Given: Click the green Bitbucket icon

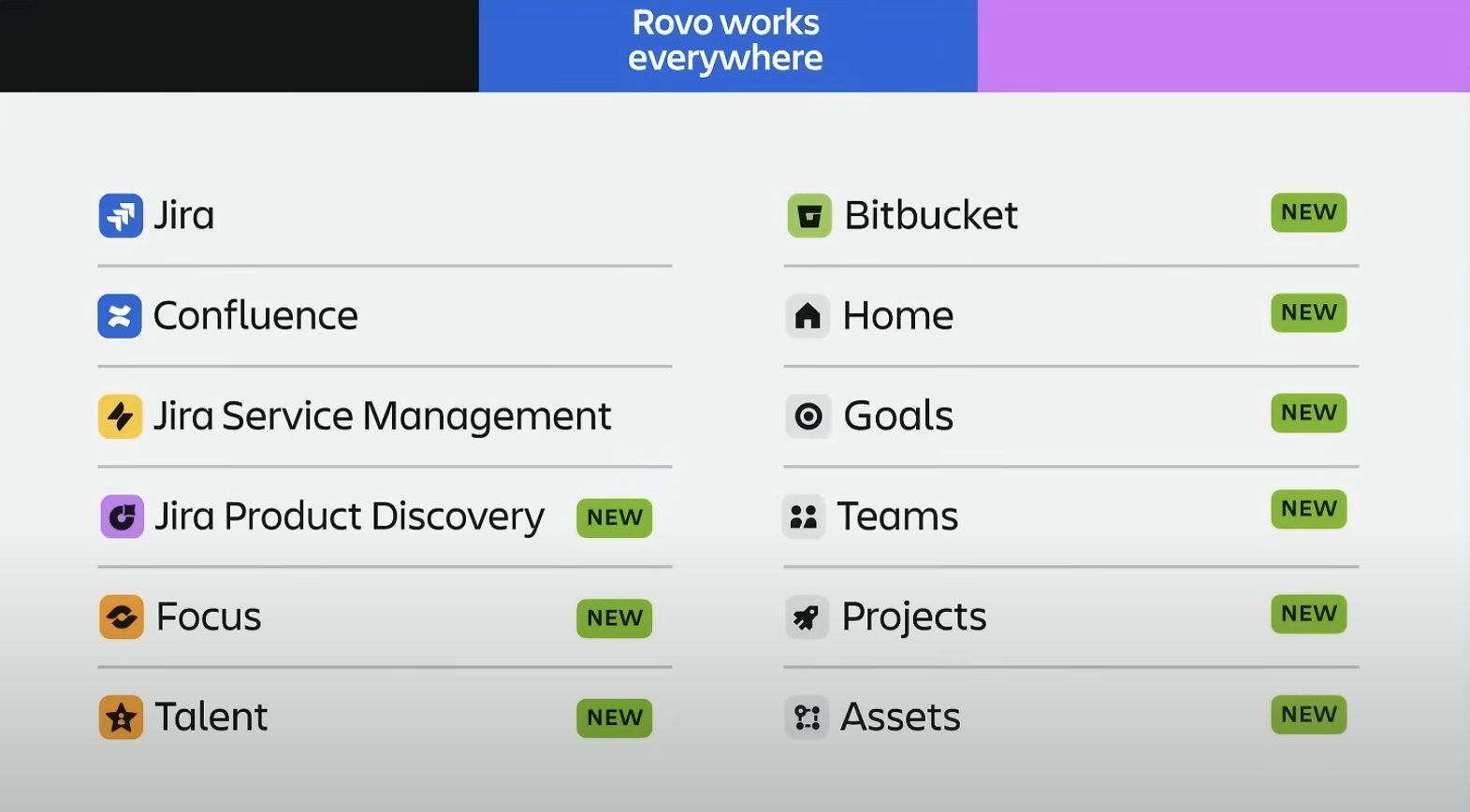Looking at the screenshot, I should coord(809,216).
